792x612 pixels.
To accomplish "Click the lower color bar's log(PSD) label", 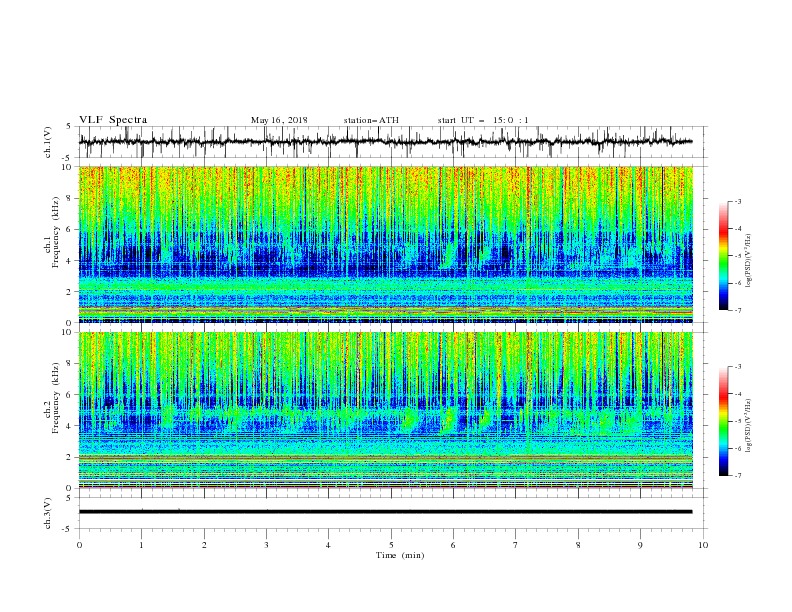I will tap(749, 425).
